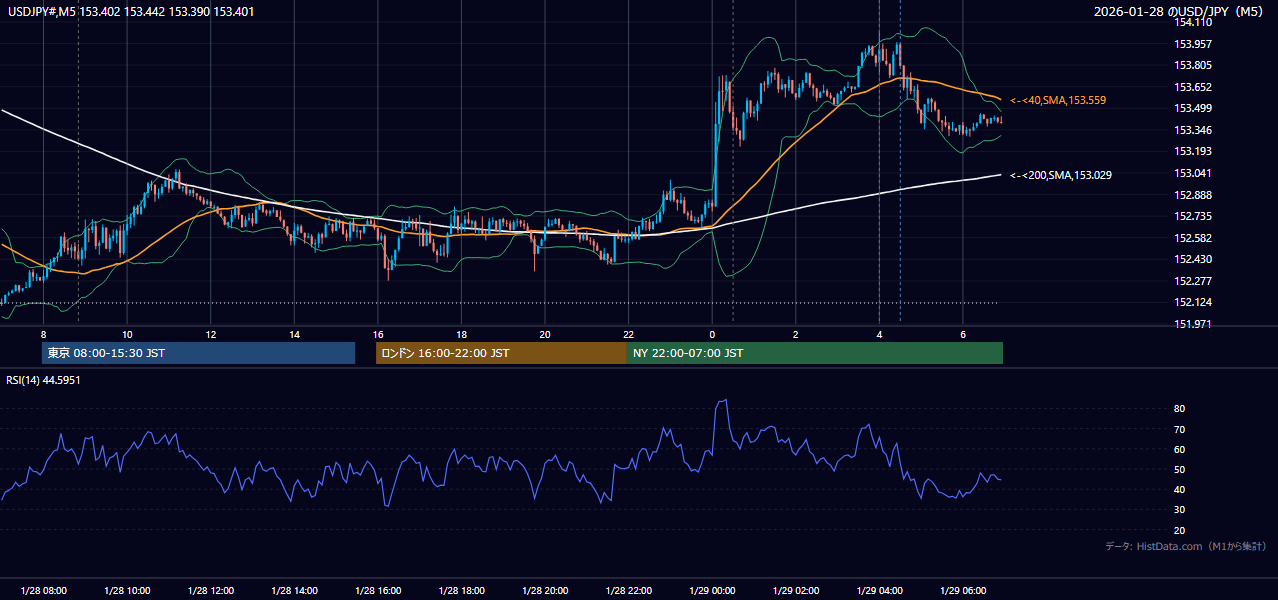The height and width of the screenshot is (600, 1278).
Task: Click bottom time label 1/28 08:00
Action: click(43, 591)
